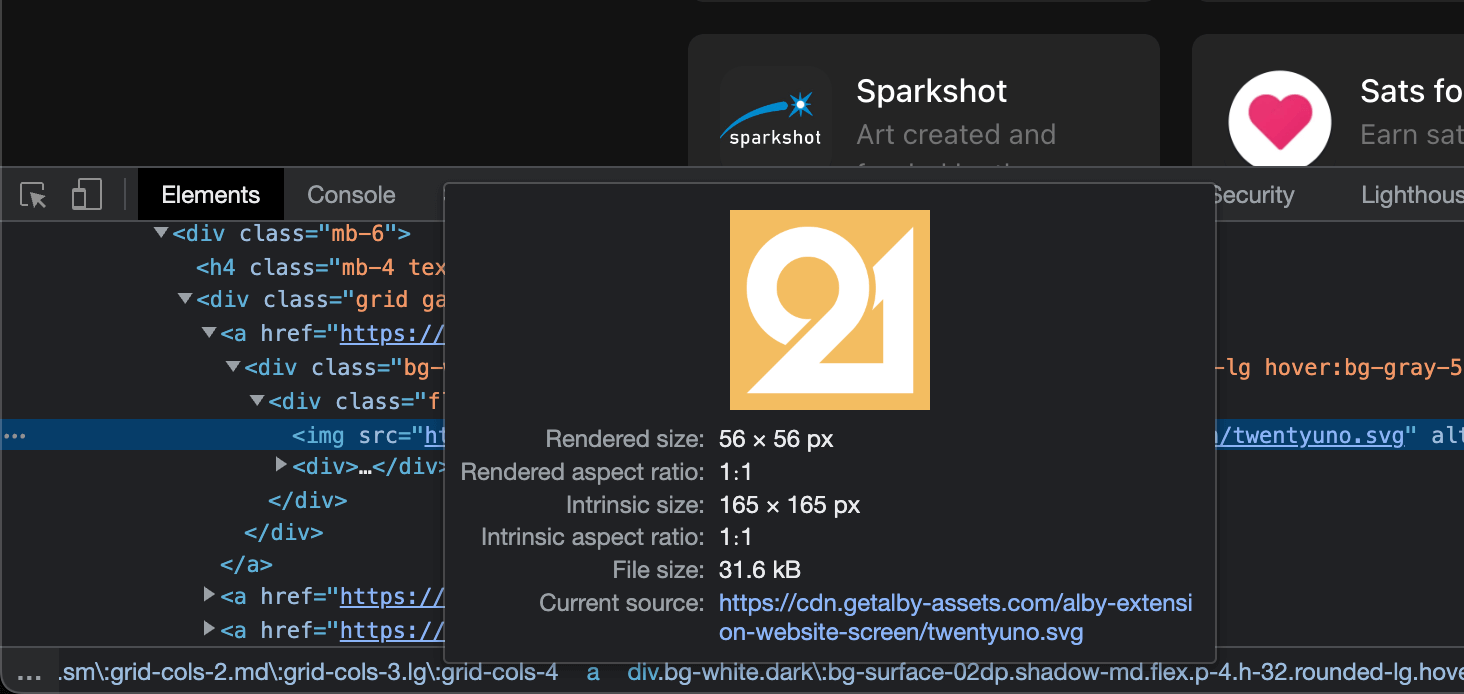Open the Sparkshot card title
The height and width of the screenshot is (694, 1464).
tap(932, 91)
